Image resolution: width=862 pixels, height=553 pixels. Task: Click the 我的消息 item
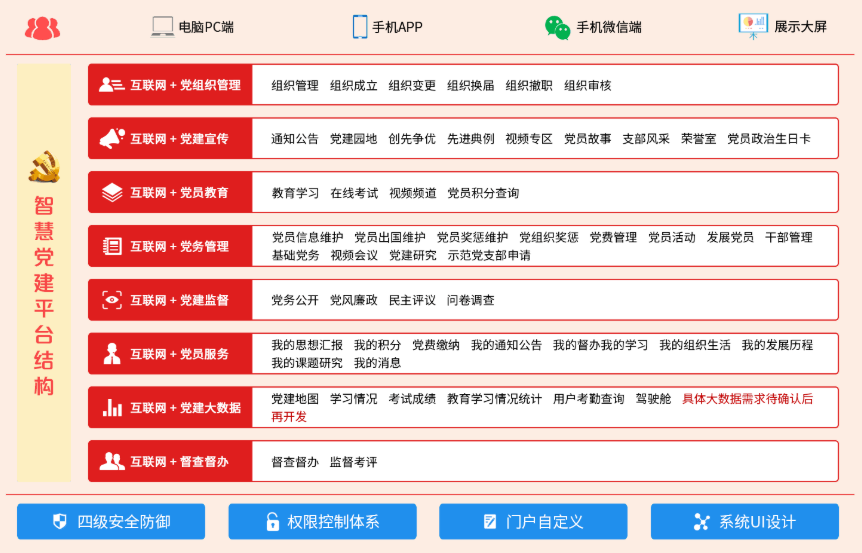[x=377, y=363]
